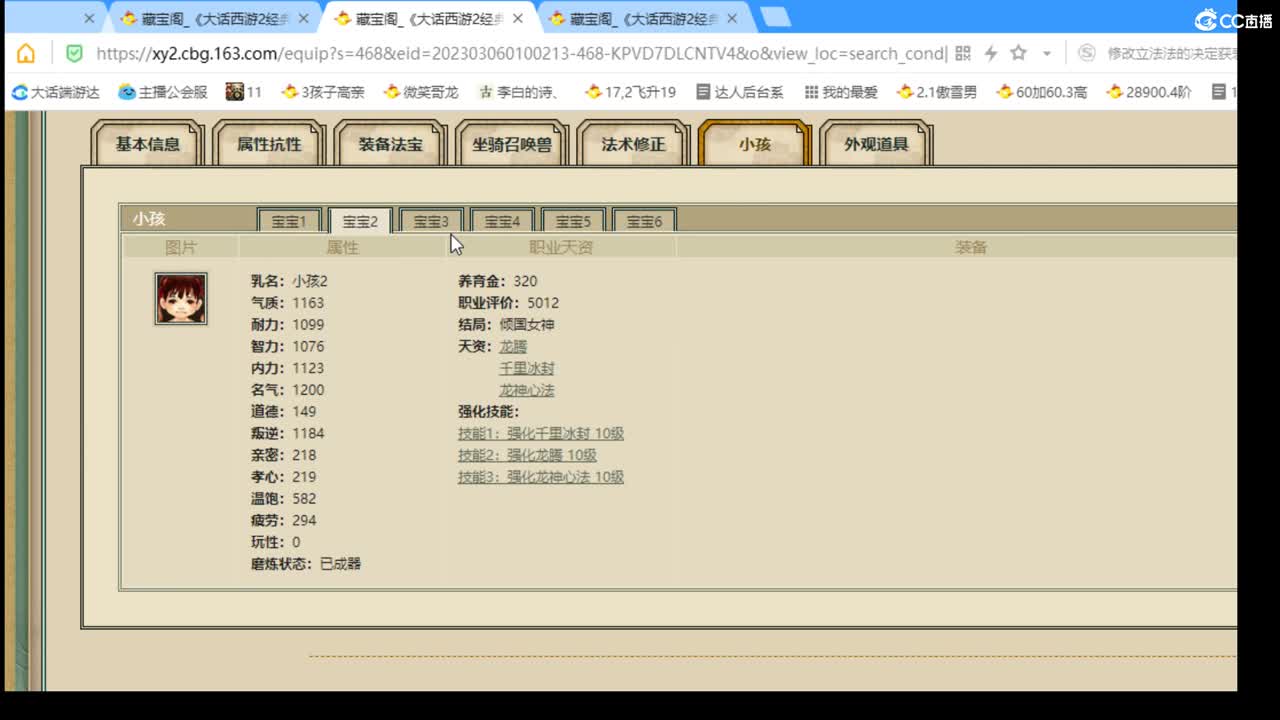Open the 外观道具 tab

point(876,144)
